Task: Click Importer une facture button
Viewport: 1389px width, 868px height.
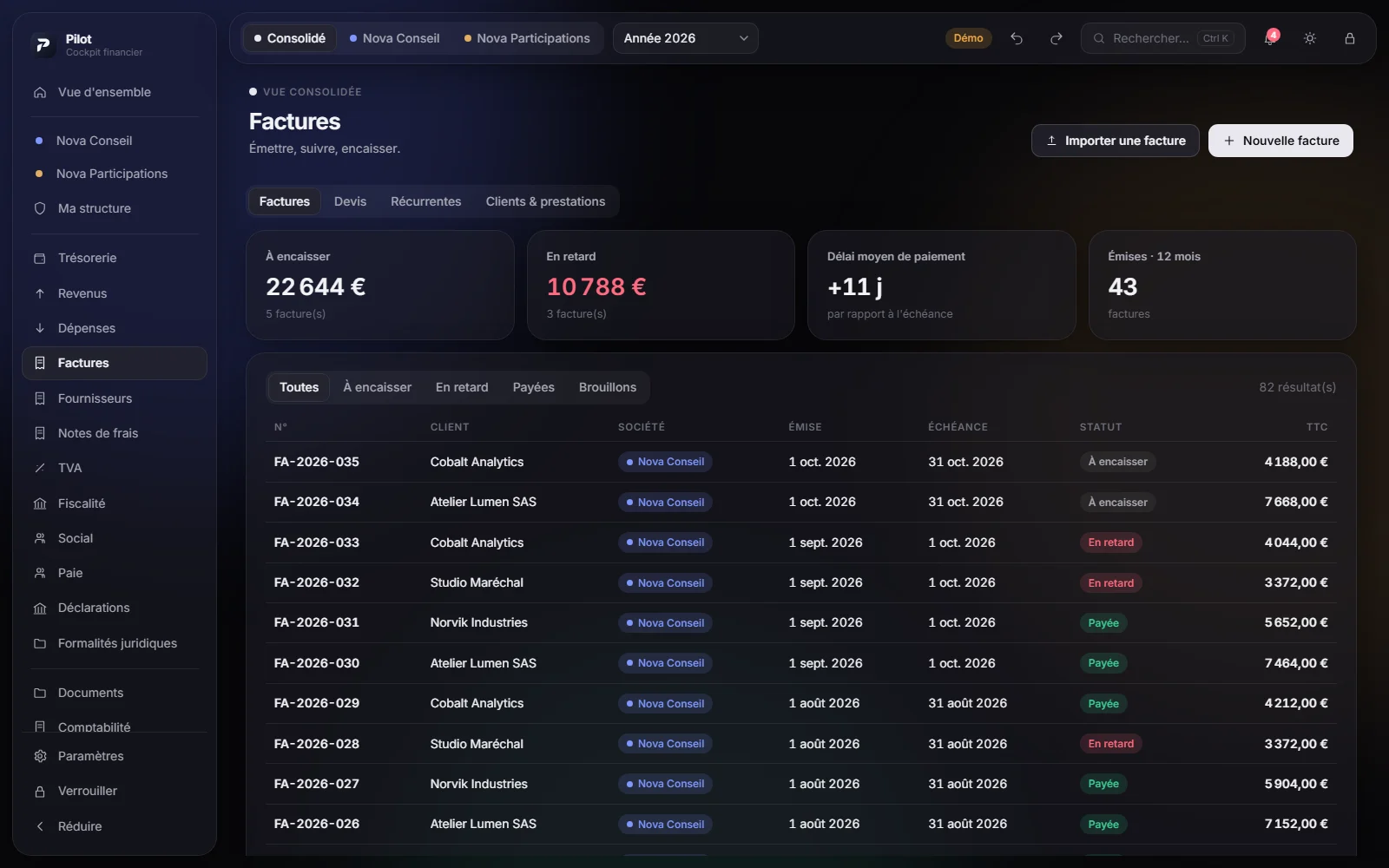Action: click(x=1115, y=141)
